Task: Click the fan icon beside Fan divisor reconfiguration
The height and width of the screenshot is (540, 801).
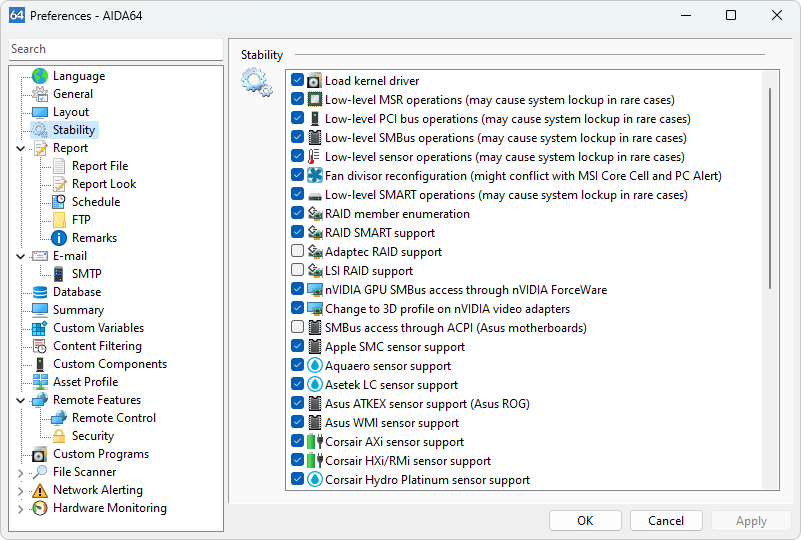Action: click(315, 176)
